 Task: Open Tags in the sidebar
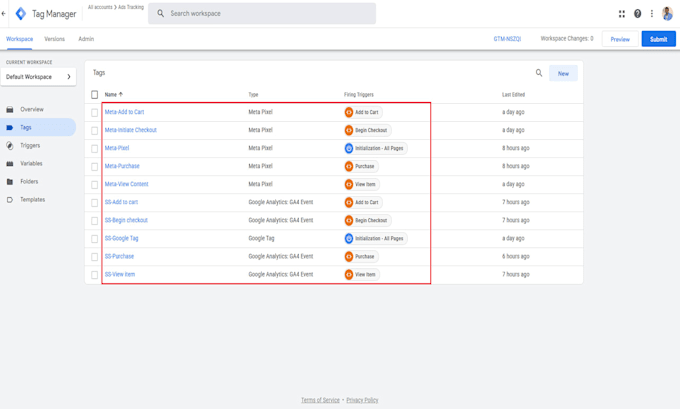point(38,128)
